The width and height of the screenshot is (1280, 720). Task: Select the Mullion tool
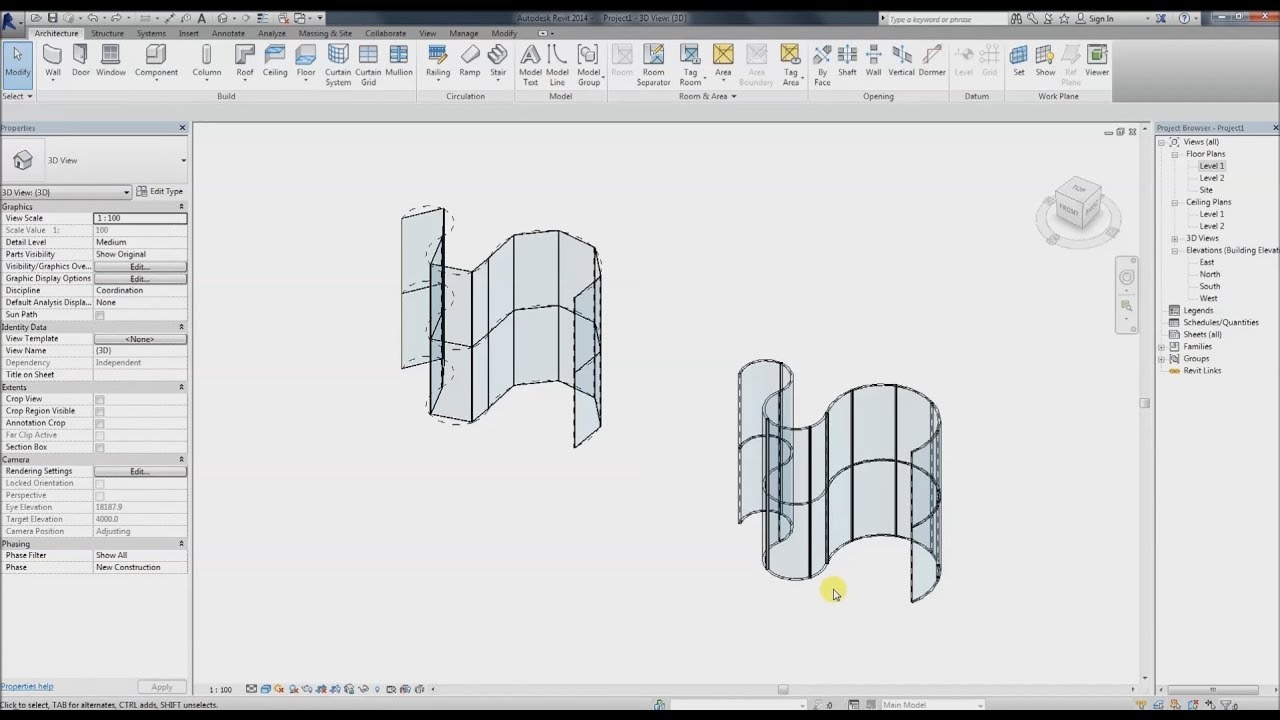[x=399, y=62]
